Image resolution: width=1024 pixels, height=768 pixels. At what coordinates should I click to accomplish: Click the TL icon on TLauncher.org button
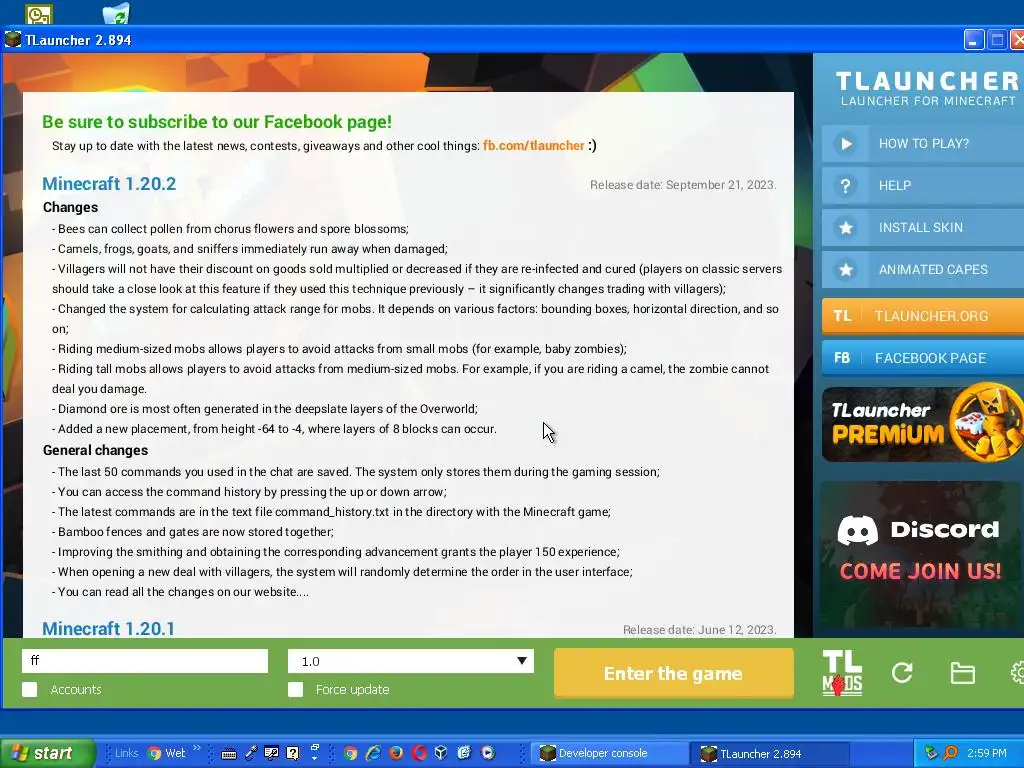click(x=842, y=316)
